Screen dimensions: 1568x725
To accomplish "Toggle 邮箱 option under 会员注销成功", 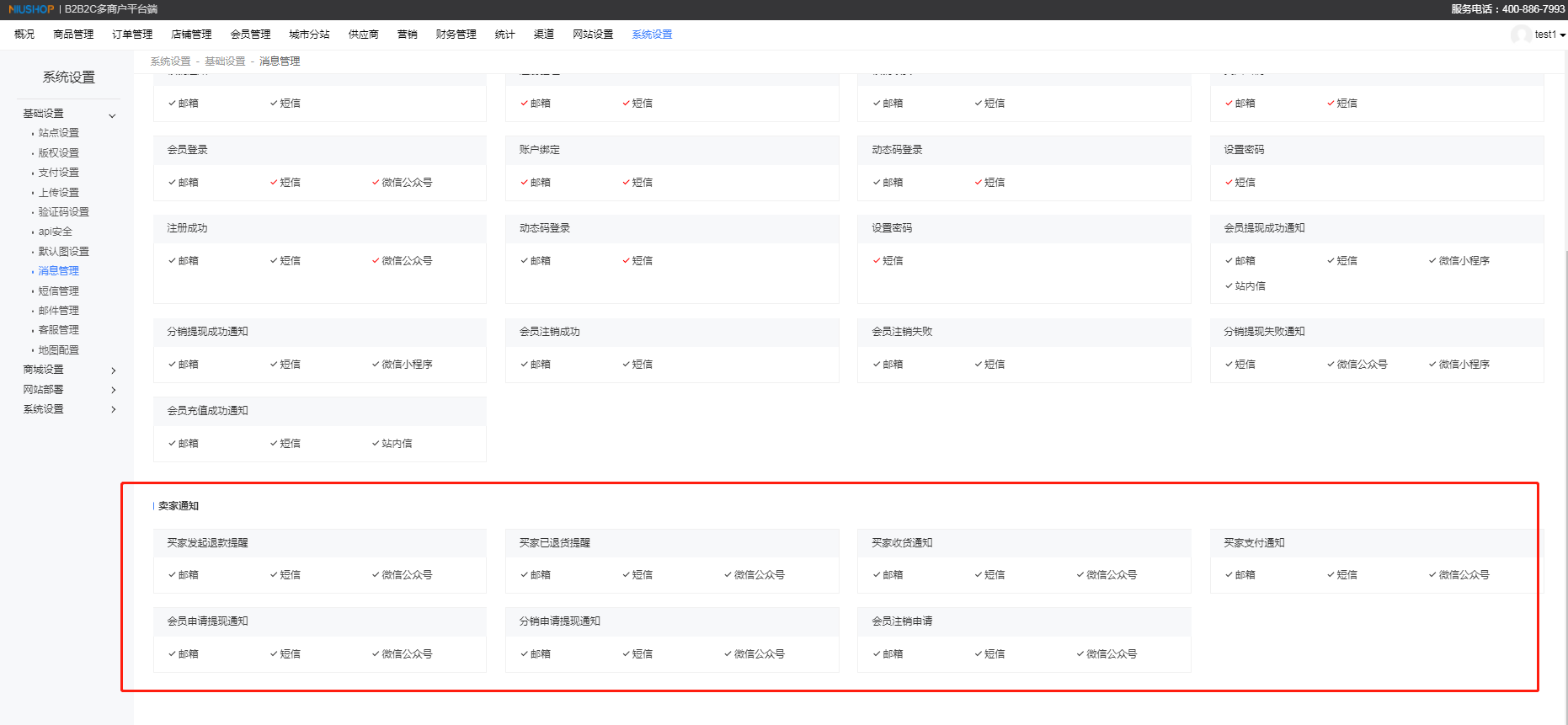I will pos(535,365).
